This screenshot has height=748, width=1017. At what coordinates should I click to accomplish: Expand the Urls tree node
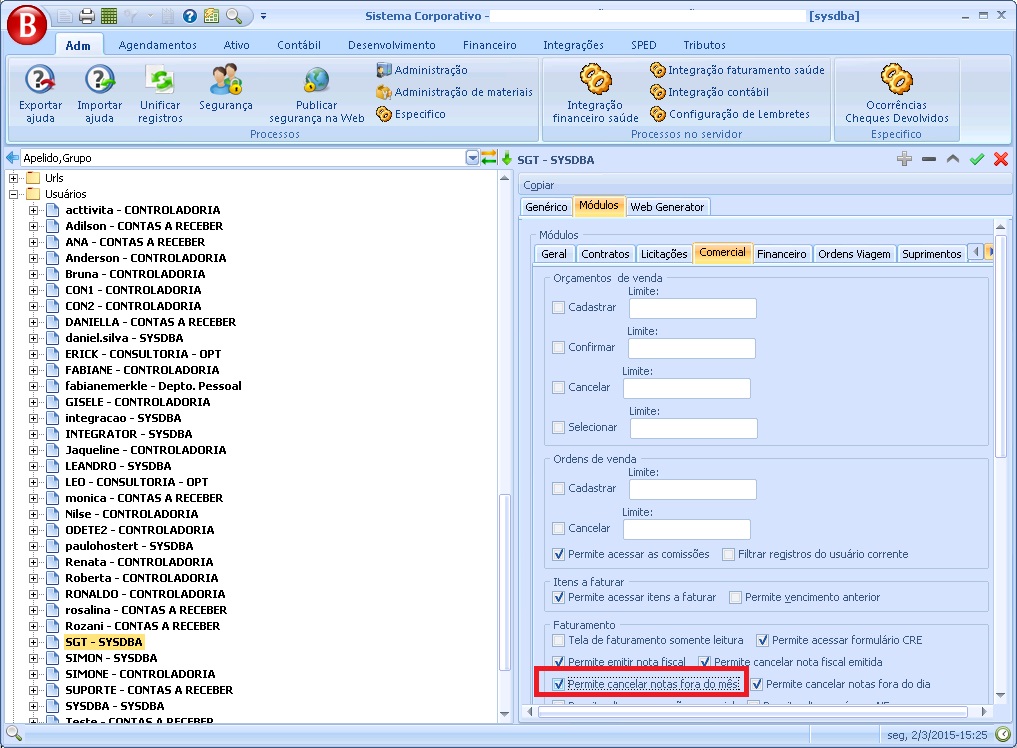tap(14, 178)
